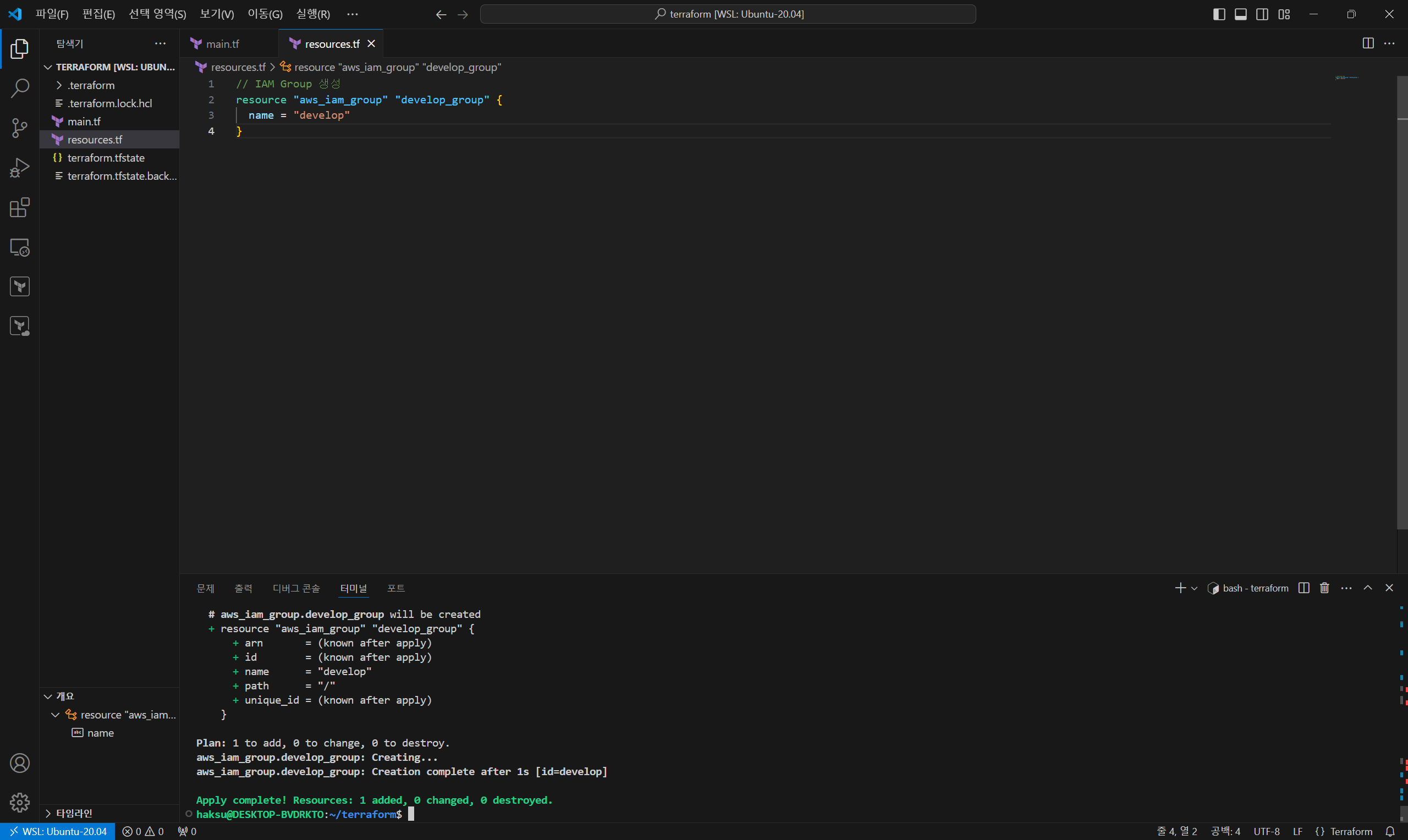This screenshot has height=840, width=1408.
Task: Click the trash icon to kill terminal
Action: (1324, 588)
